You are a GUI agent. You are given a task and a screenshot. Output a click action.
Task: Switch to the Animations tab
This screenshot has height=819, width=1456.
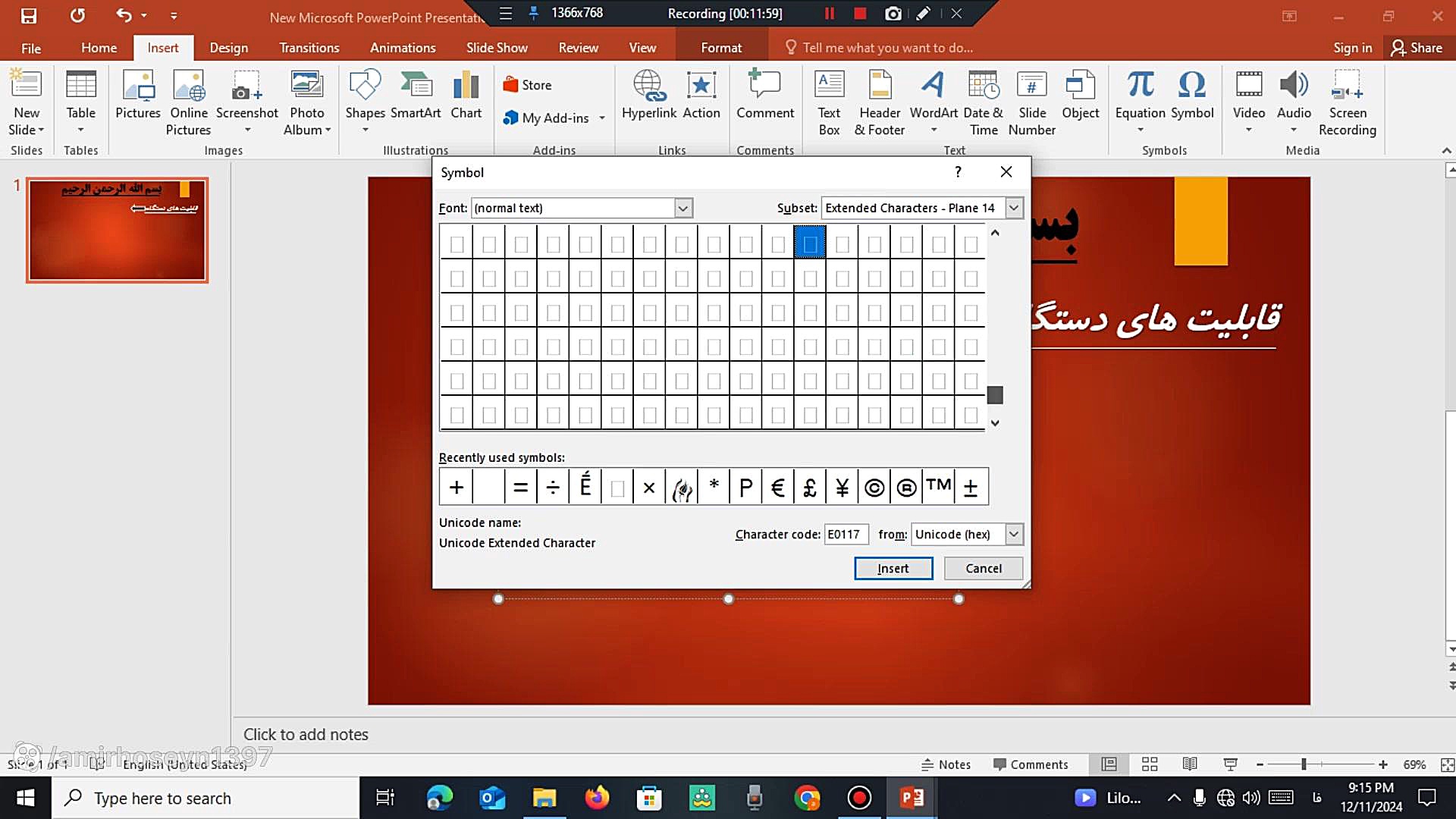click(403, 48)
